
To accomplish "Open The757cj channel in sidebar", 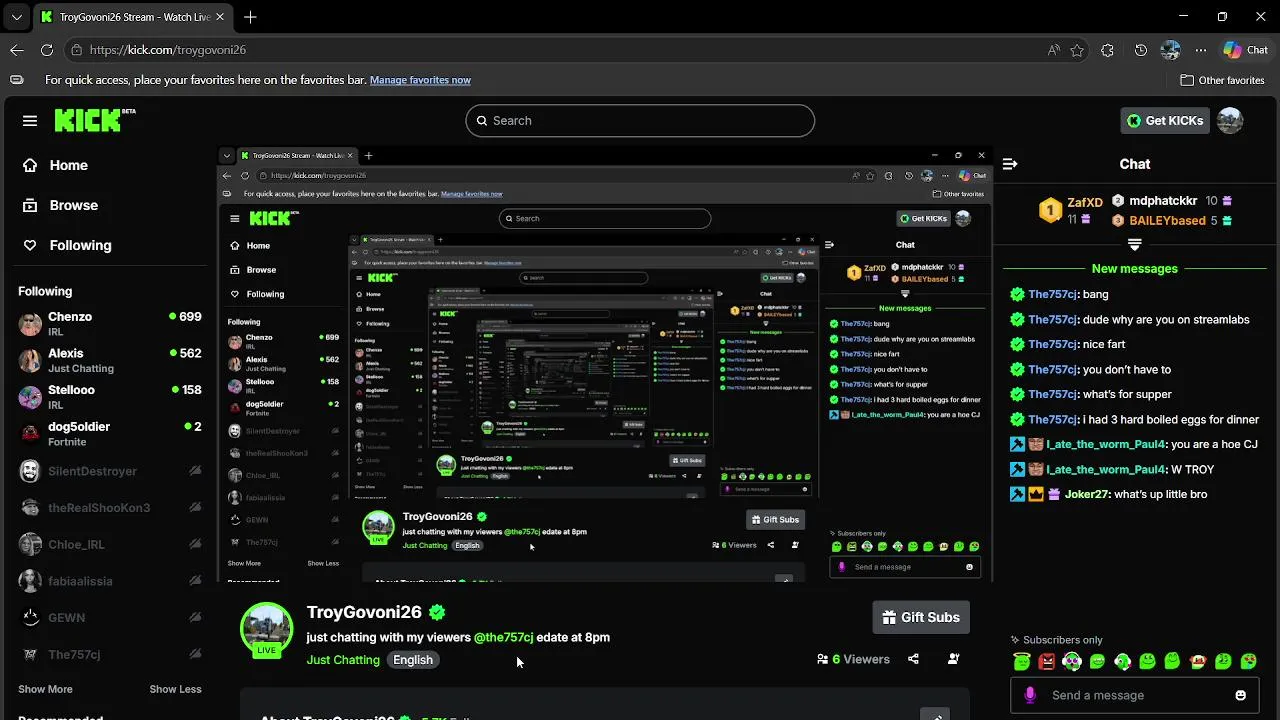I will (110, 655).
